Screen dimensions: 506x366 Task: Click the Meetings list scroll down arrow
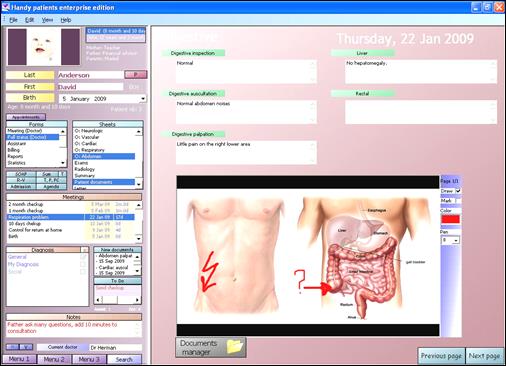click(x=139, y=239)
